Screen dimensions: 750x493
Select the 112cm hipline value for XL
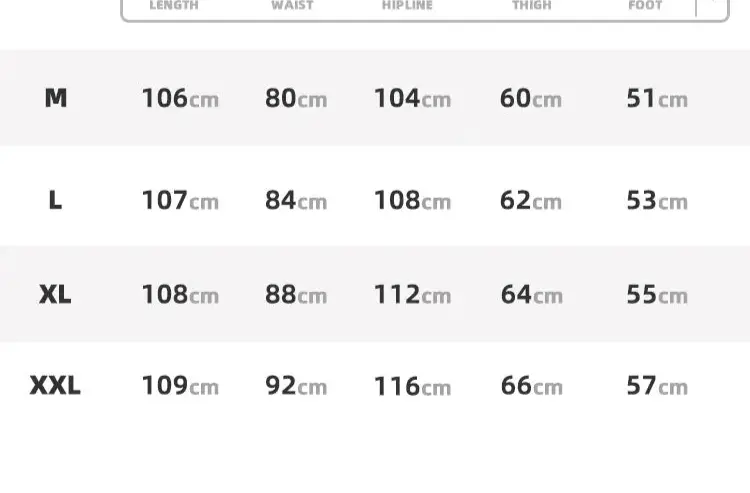point(412,295)
